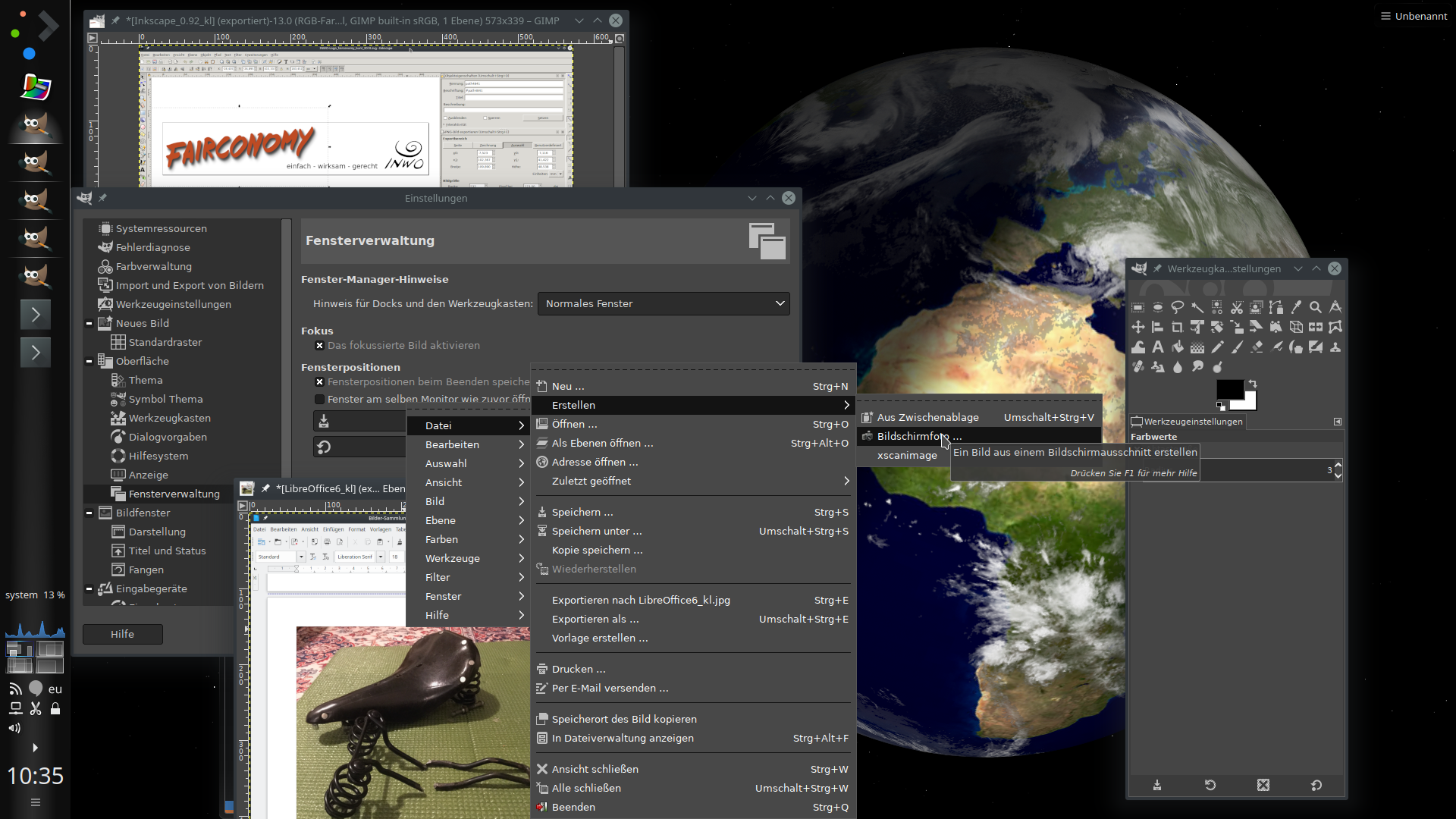The width and height of the screenshot is (1456, 819).
Task: Select the Fuzzy Select magic wand tool
Action: point(1197,307)
